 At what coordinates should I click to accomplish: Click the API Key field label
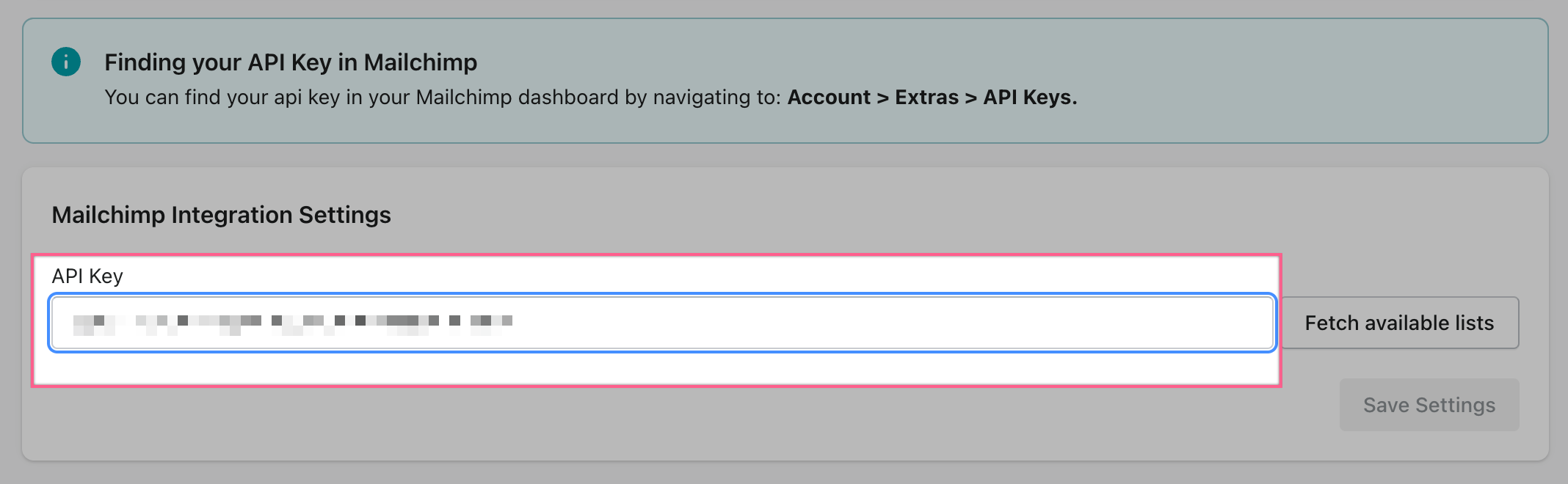tap(87, 276)
